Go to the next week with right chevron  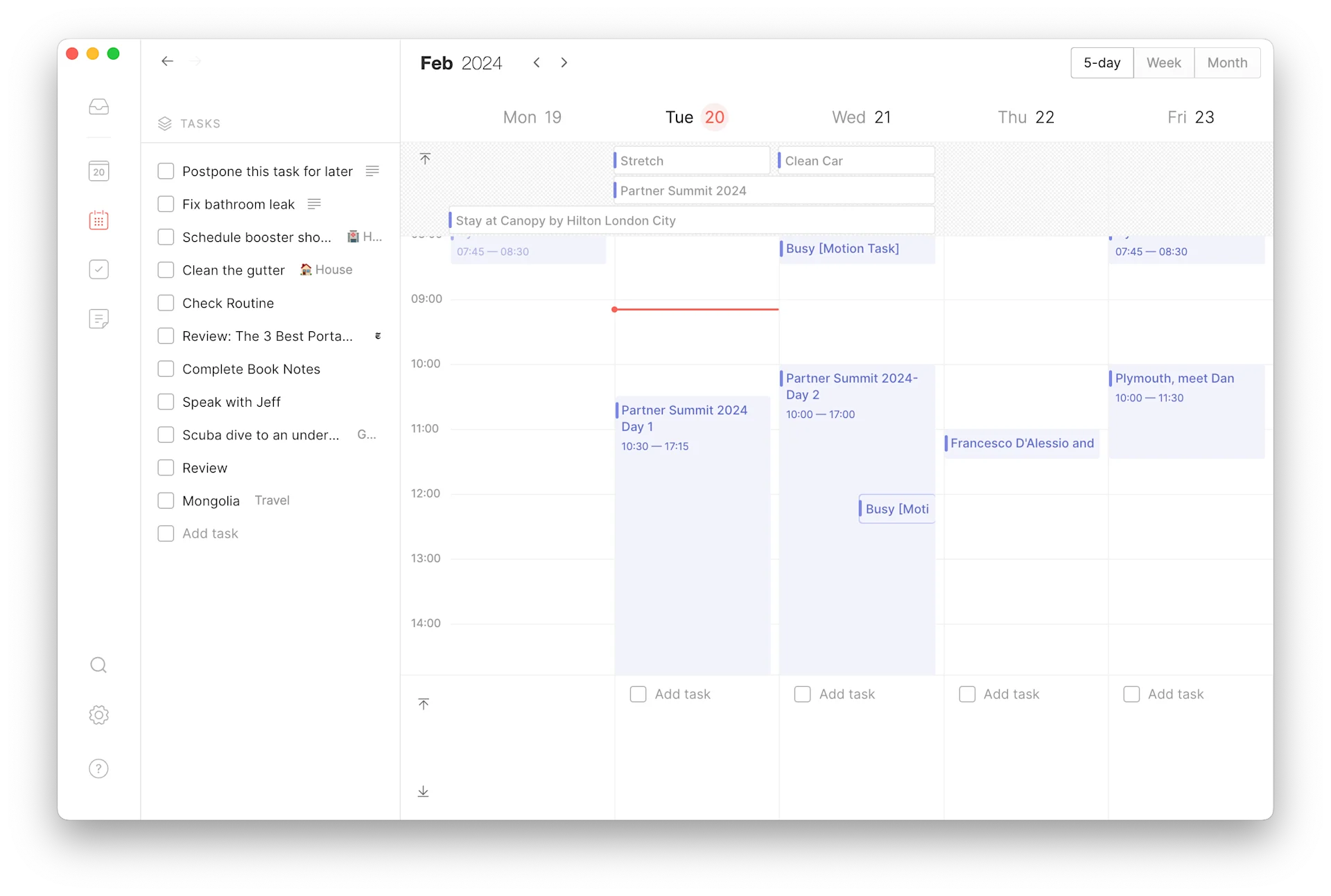[x=564, y=62]
